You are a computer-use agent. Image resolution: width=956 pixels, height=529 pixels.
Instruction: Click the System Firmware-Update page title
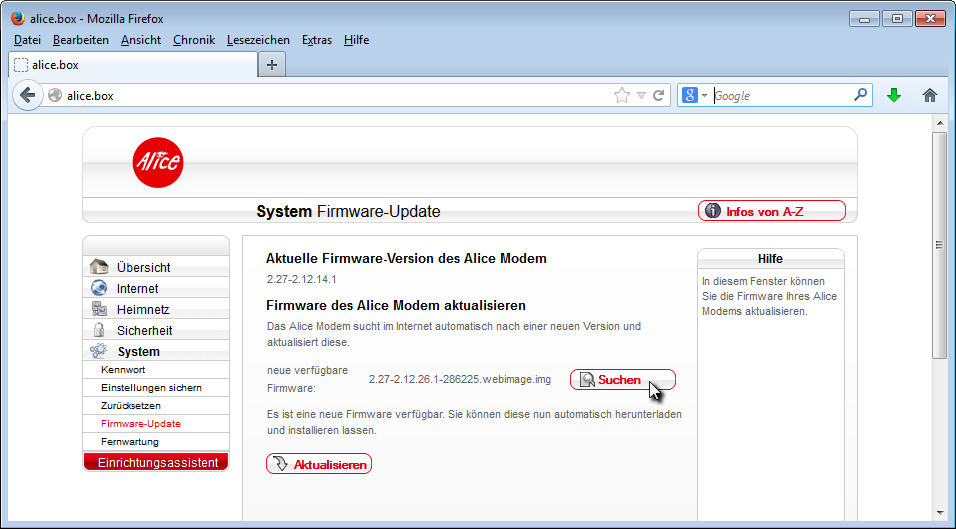tap(348, 211)
